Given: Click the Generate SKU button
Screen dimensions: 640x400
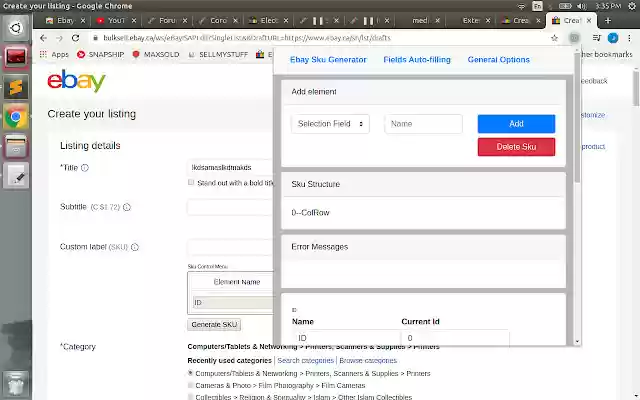Looking at the screenshot, I should pos(214,324).
